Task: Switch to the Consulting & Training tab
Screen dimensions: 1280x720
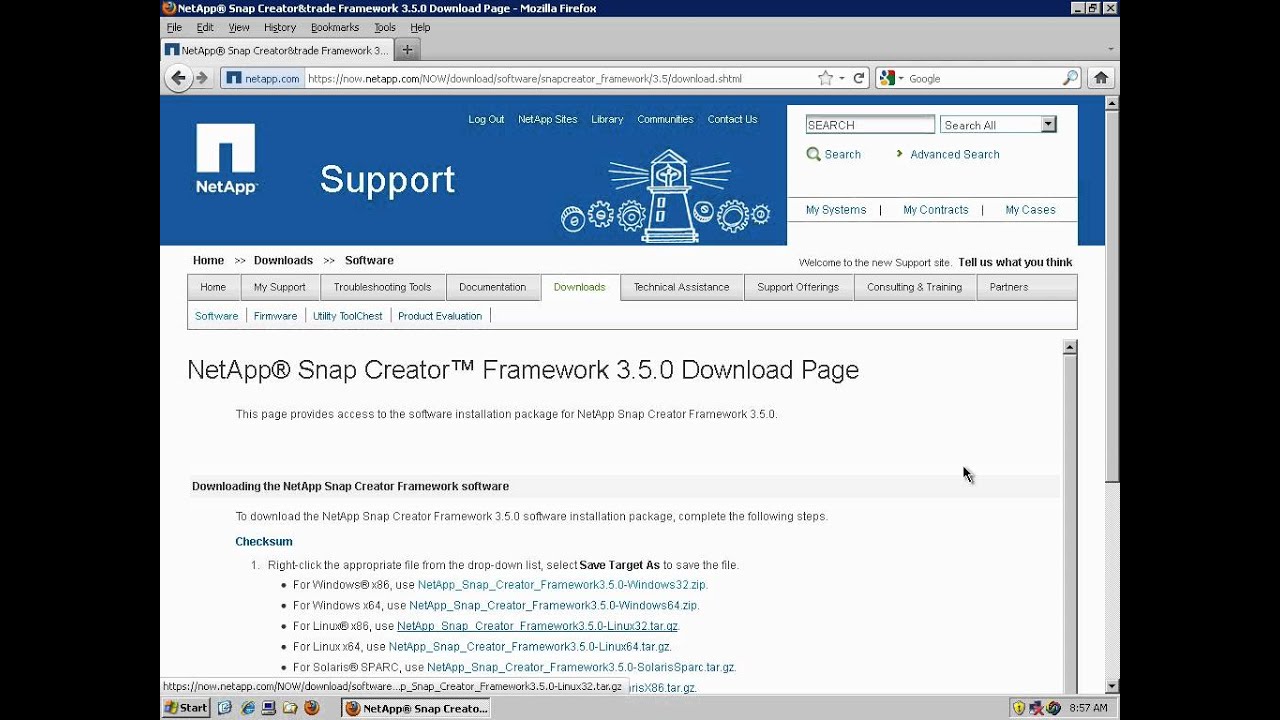Action: 914,287
